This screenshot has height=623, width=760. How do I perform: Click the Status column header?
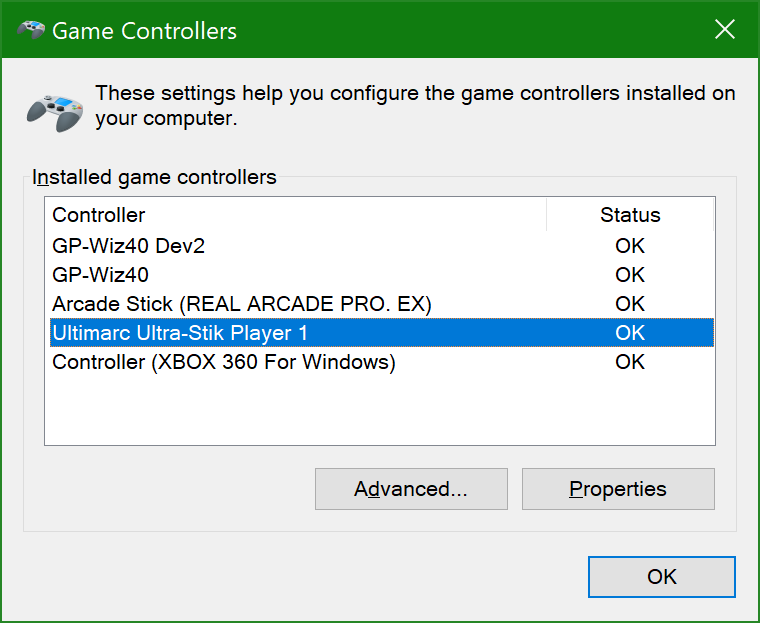click(630, 215)
